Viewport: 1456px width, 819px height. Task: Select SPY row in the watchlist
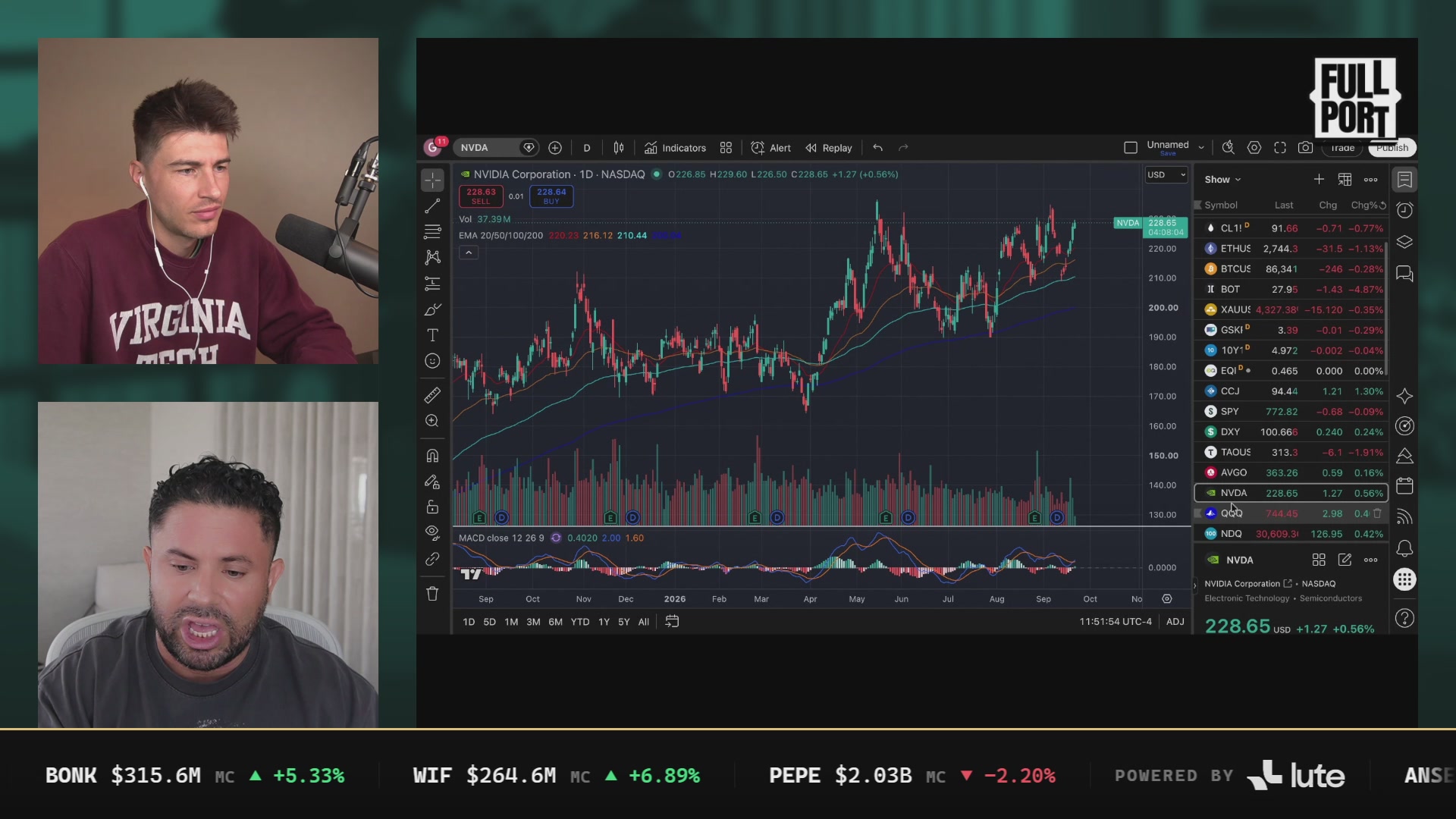(x=1291, y=412)
